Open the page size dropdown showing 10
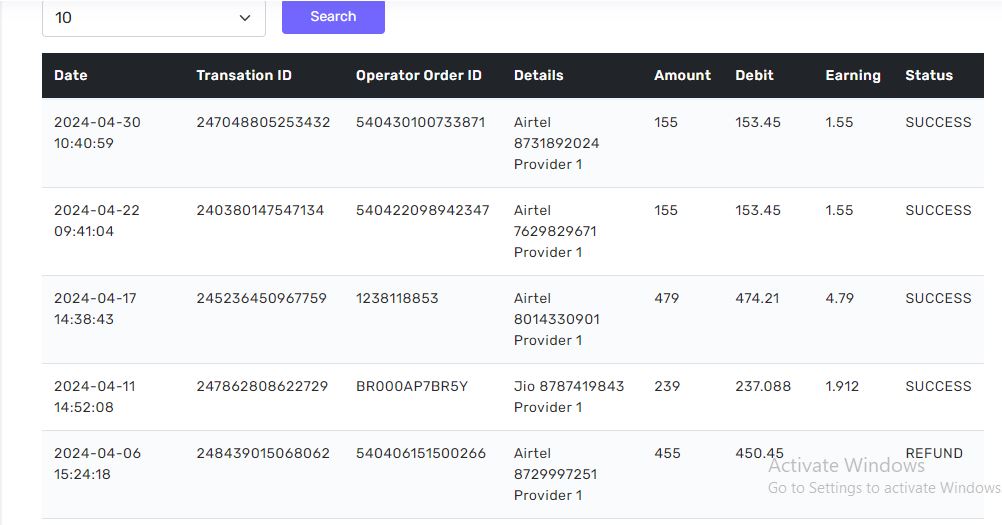1002x525 pixels. tap(153, 18)
